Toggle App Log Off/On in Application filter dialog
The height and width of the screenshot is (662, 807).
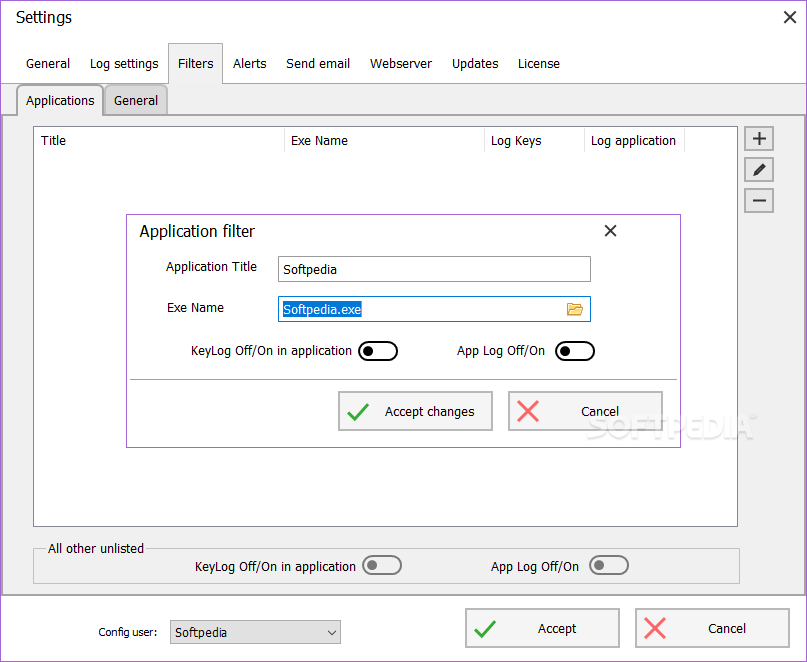click(x=574, y=351)
